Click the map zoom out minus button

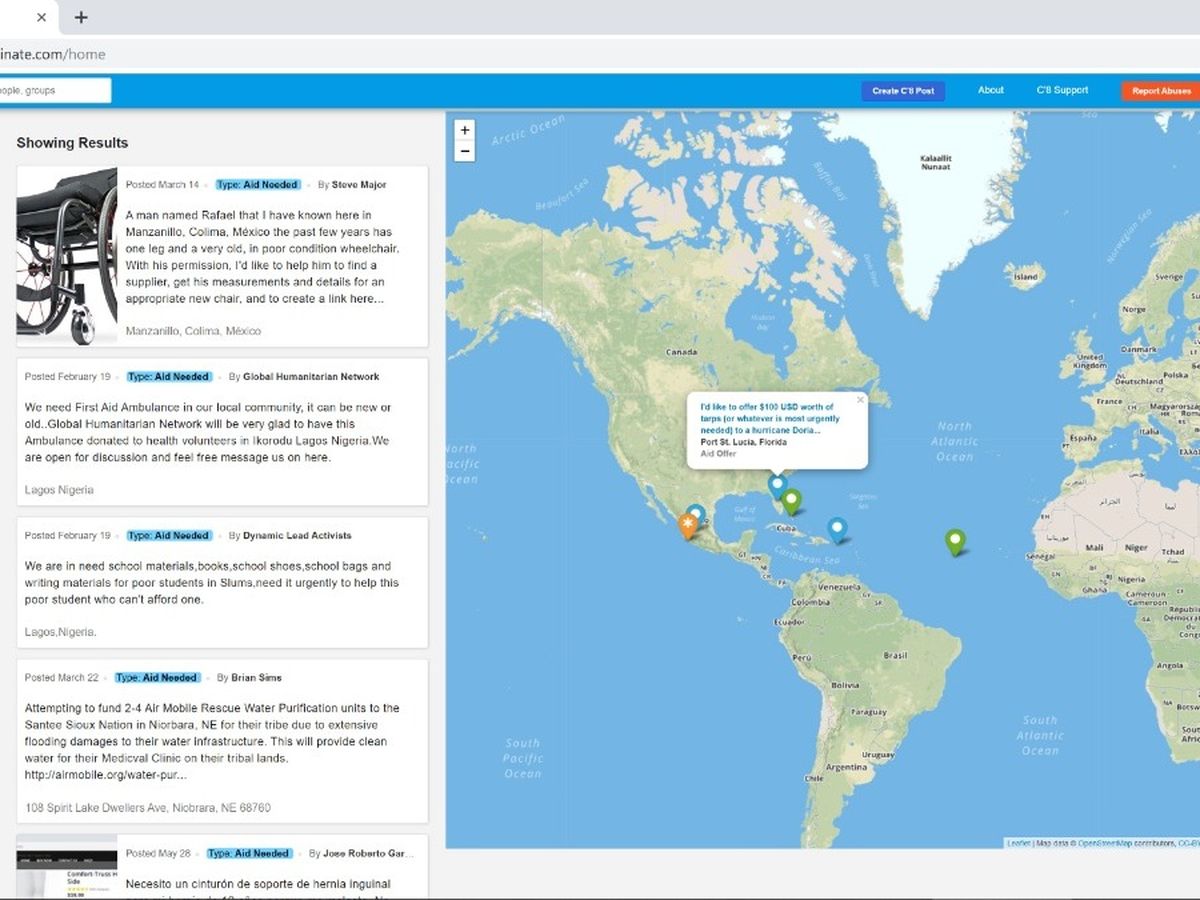tap(464, 152)
